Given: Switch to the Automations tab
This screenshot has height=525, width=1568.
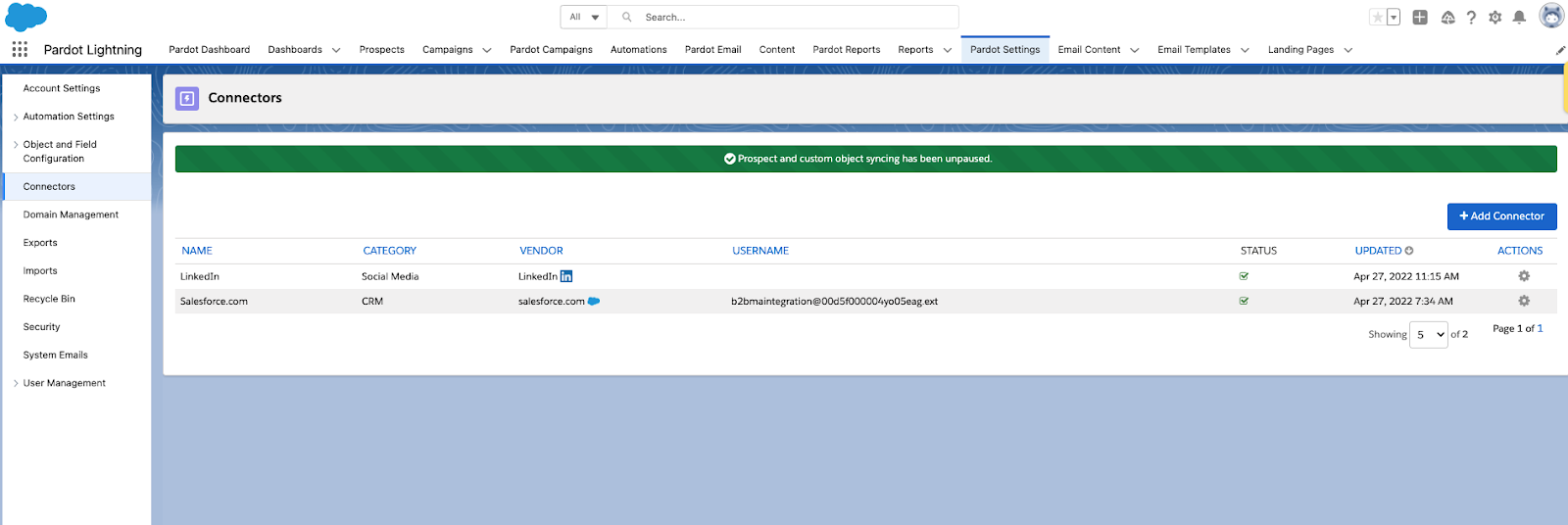Looking at the screenshot, I should 639,50.
